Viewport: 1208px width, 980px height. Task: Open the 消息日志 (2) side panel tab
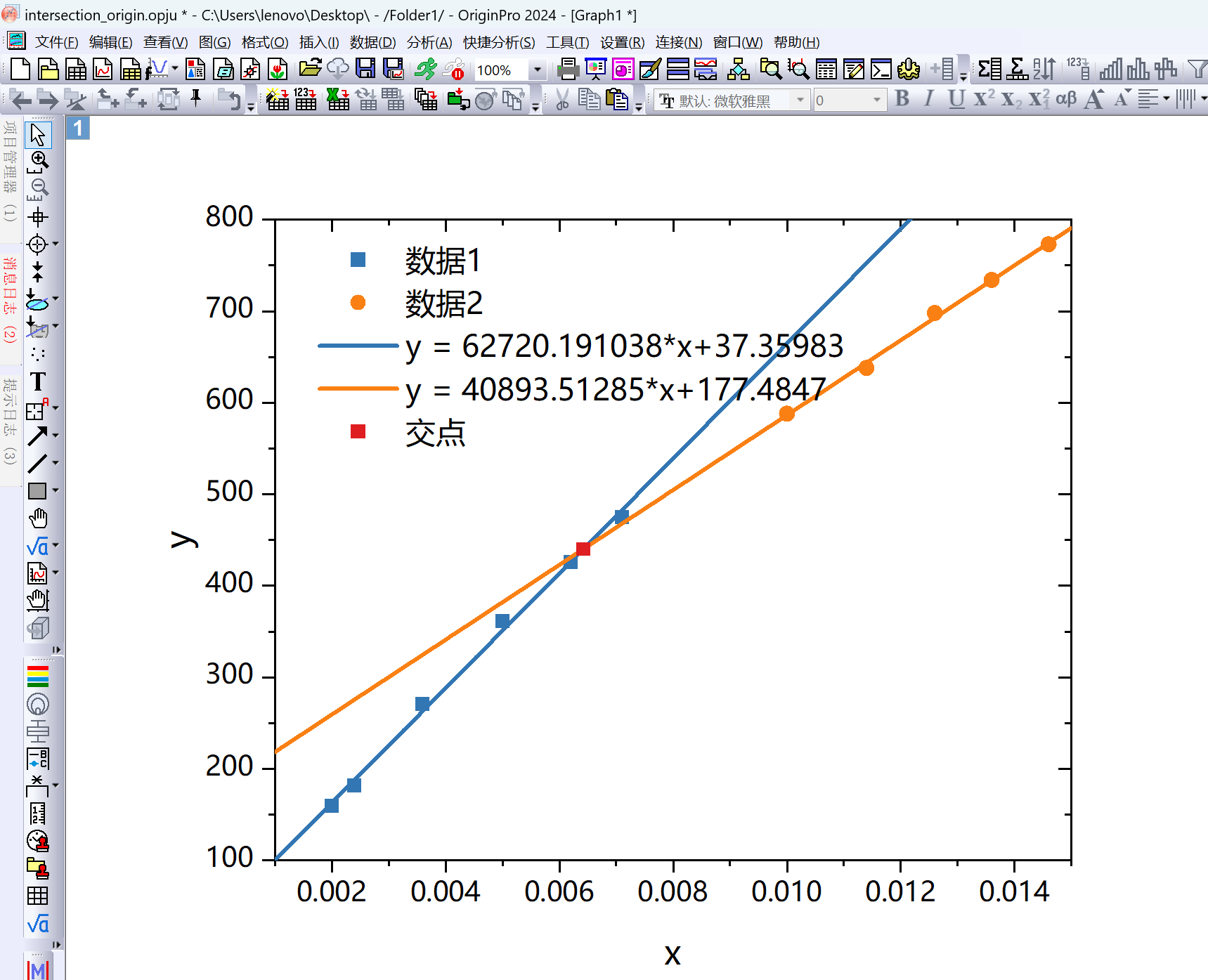pos(10,299)
